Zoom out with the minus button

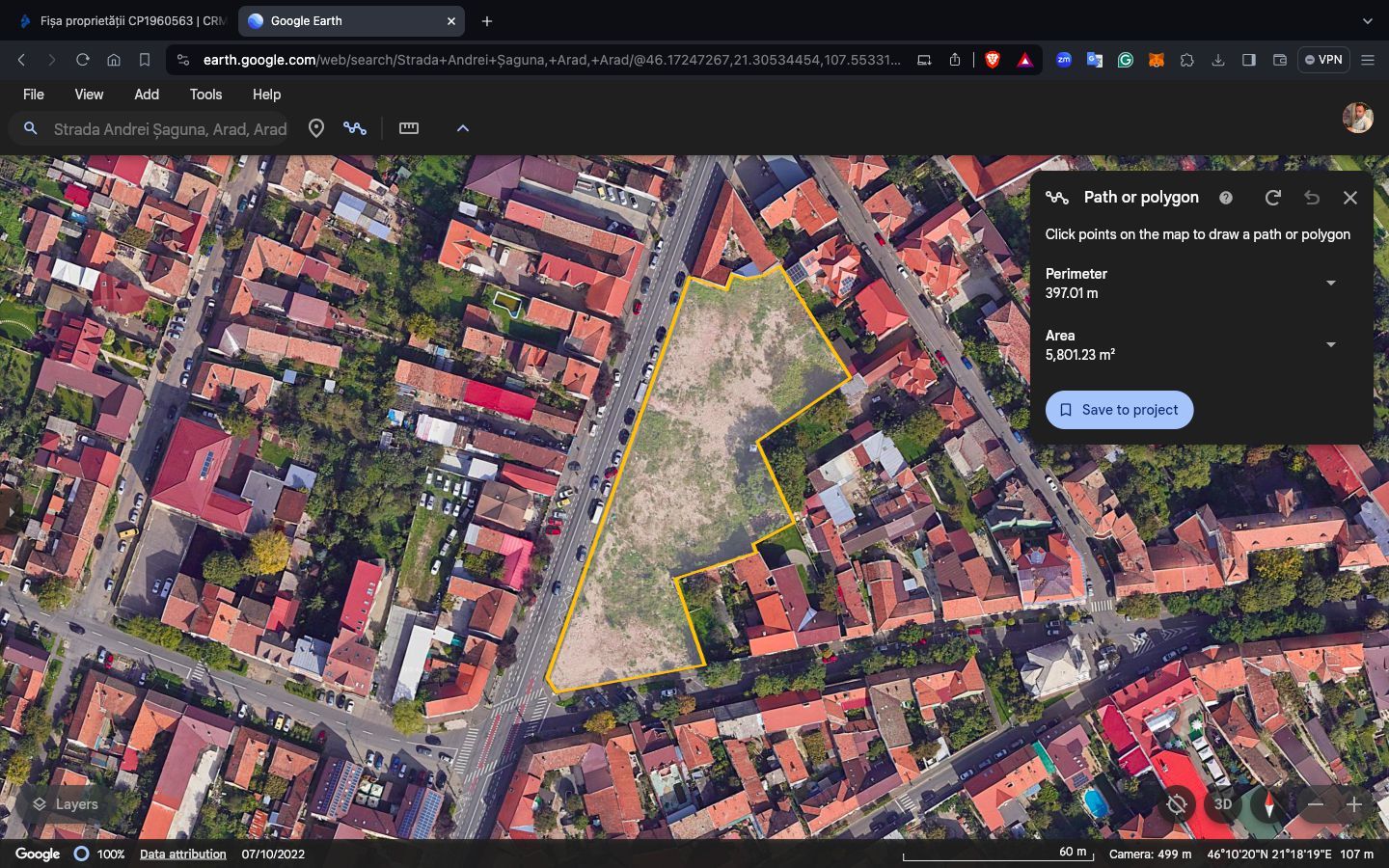coord(1316,804)
